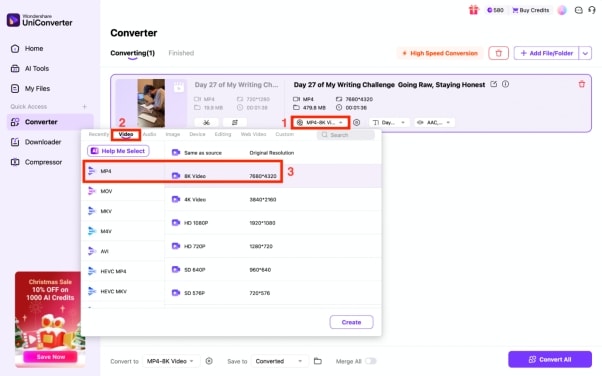
Task: Switch to the Converting(1) tab
Action: [132, 53]
